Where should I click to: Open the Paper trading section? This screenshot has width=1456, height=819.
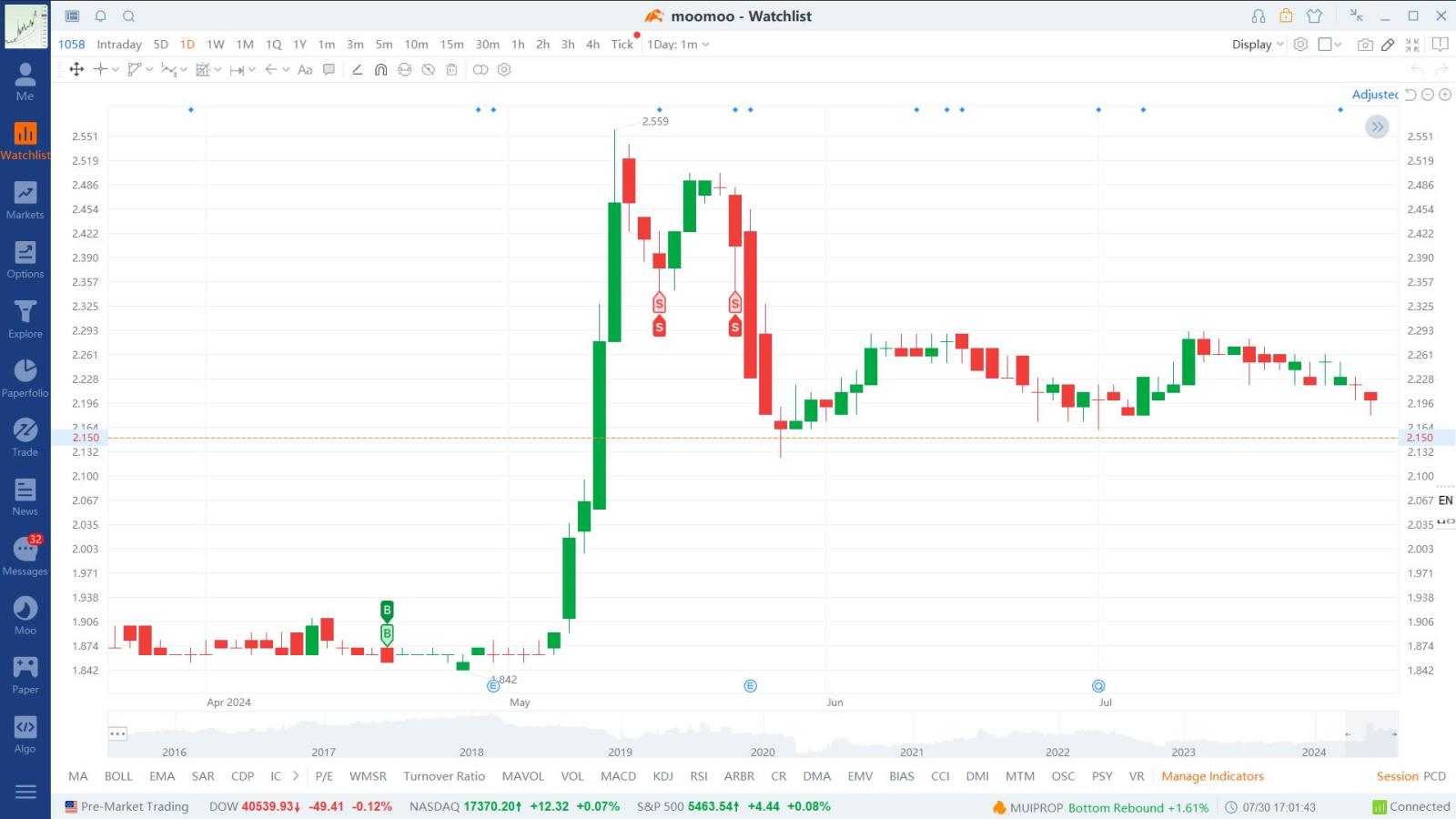coord(25,675)
